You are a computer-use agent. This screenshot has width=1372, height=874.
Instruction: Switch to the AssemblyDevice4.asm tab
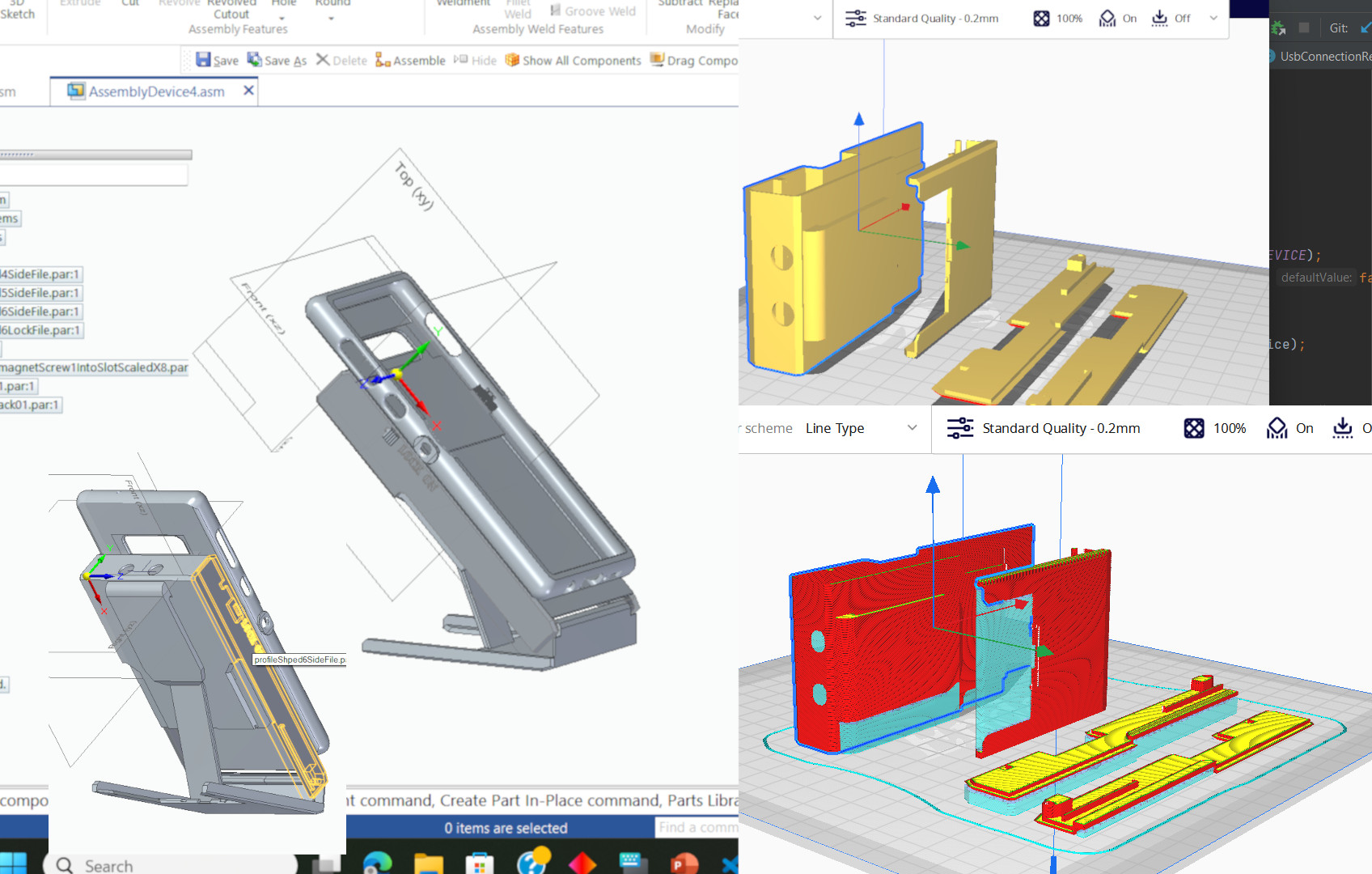pyautogui.click(x=156, y=91)
